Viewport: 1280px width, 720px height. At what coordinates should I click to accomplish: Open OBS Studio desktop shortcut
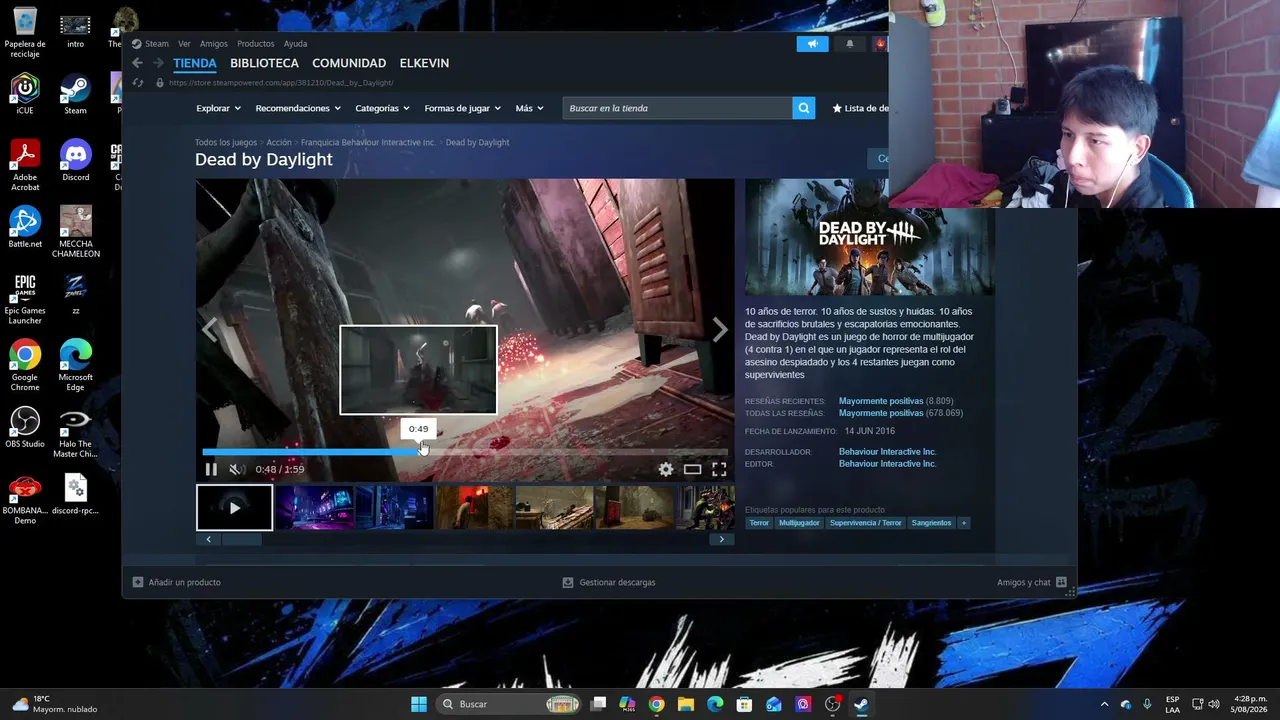pos(25,428)
